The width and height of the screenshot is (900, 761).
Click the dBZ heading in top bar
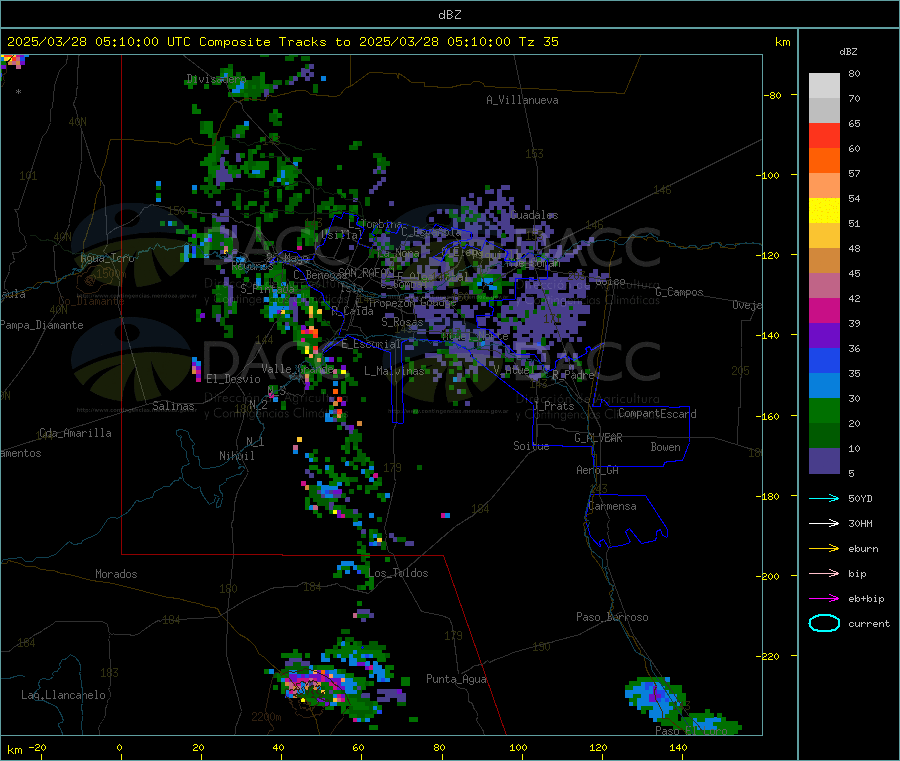pos(449,15)
